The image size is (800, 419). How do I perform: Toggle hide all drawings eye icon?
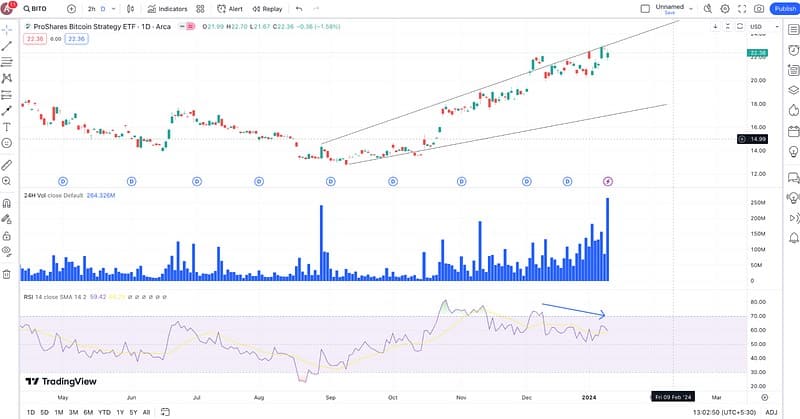coord(7,250)
